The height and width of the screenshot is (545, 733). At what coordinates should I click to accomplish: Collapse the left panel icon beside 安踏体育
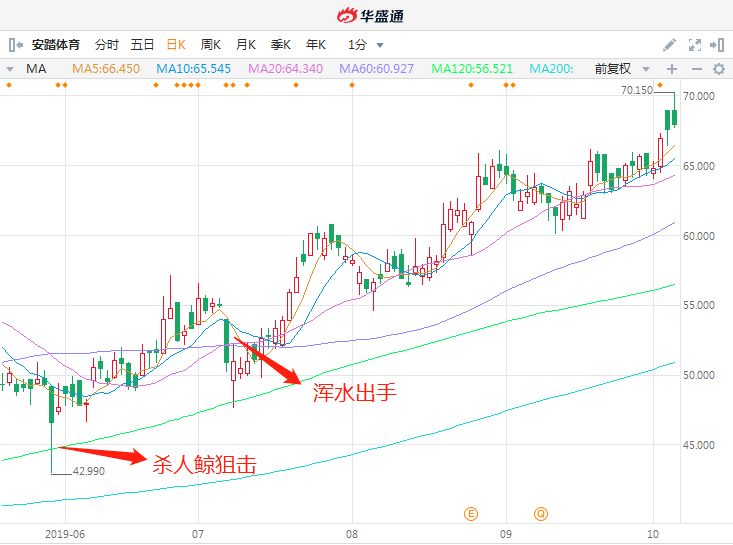pos(15,45)
